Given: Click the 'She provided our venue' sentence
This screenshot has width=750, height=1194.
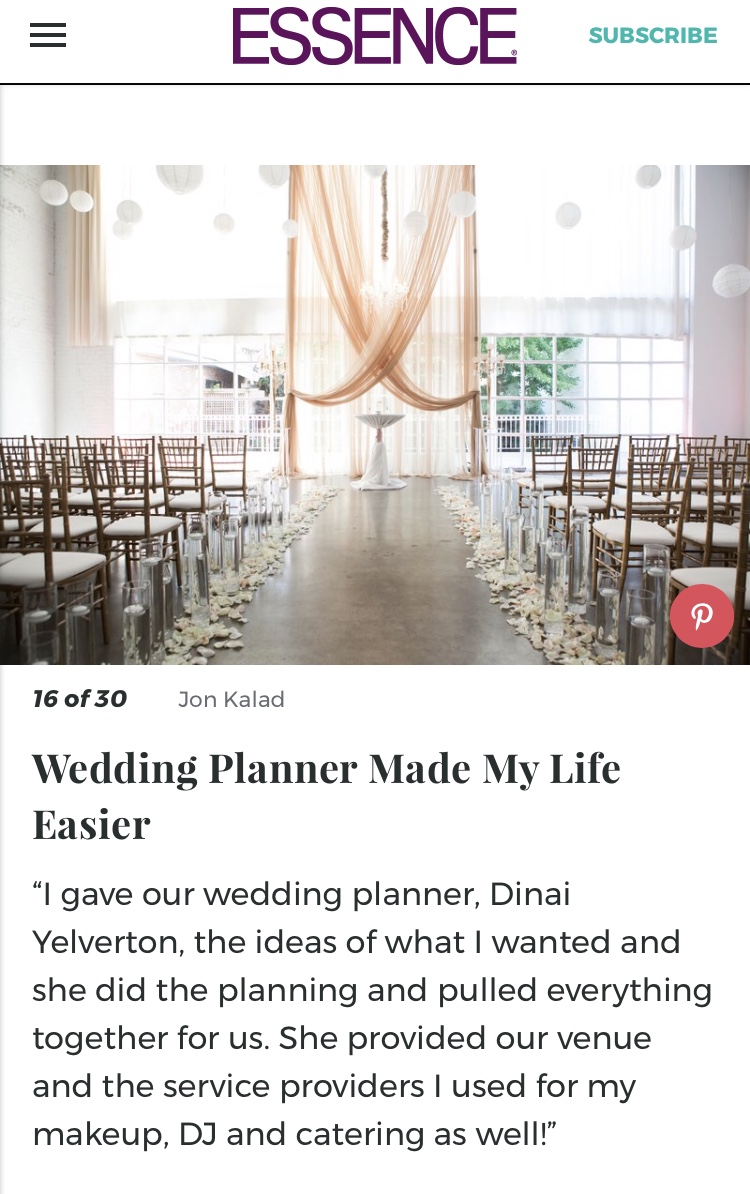Looking at the screenshot, I should tap(465, 1038).
